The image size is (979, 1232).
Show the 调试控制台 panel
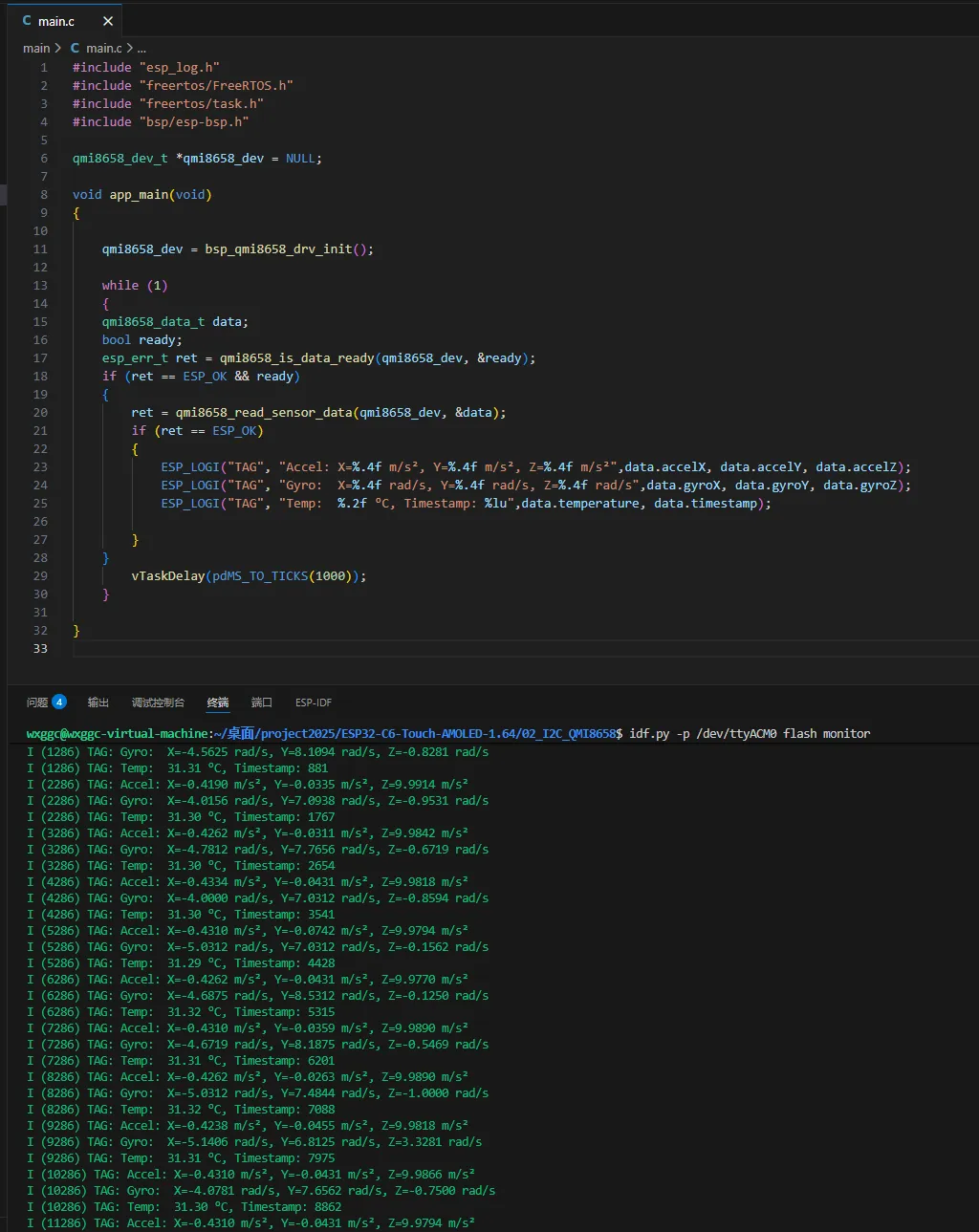(x=158, y=702)
